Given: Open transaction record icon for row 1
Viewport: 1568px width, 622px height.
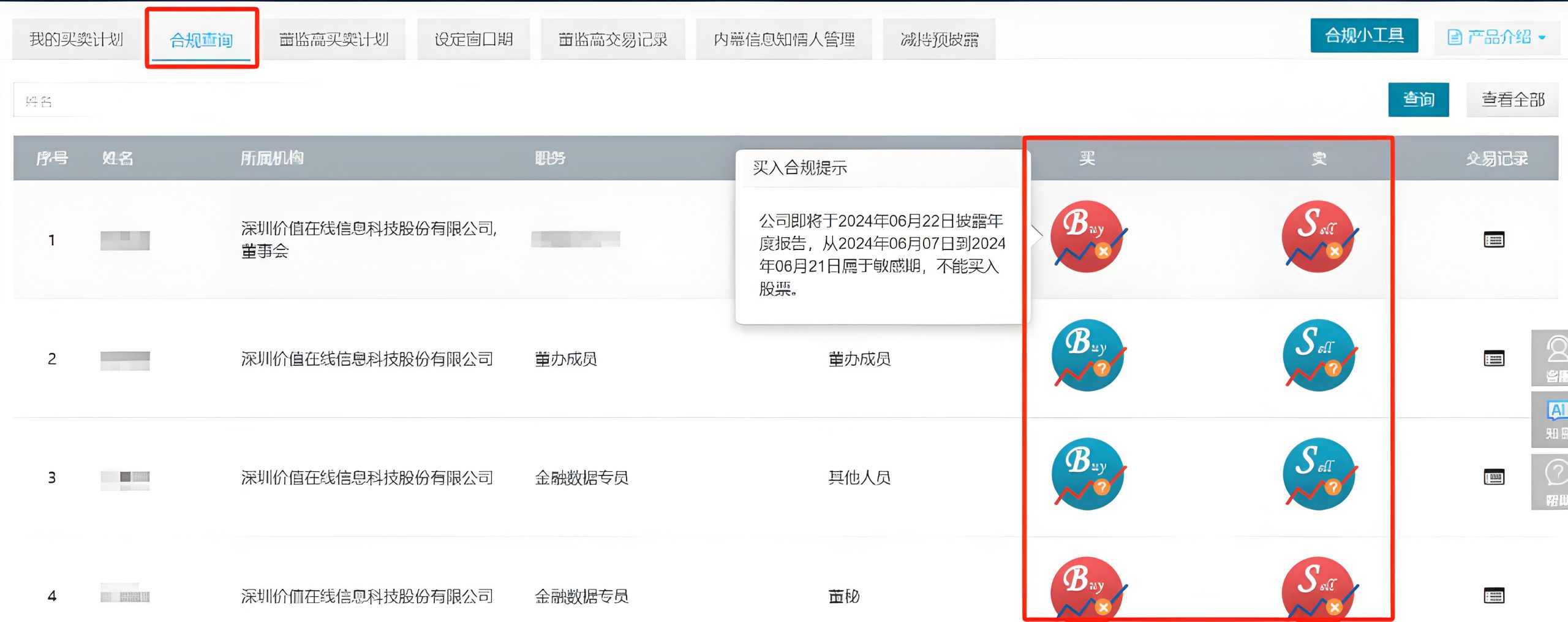Looking at the screenshot, I should coord(1494,240).
